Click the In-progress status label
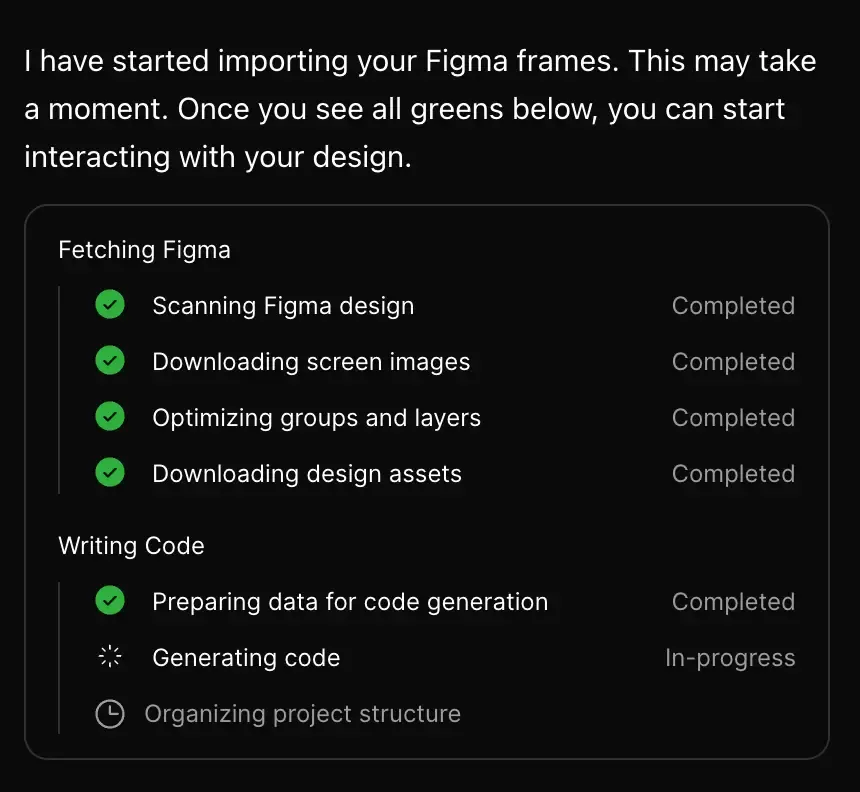The height and width of the screenshot is (792, 860). click(730, 658)
